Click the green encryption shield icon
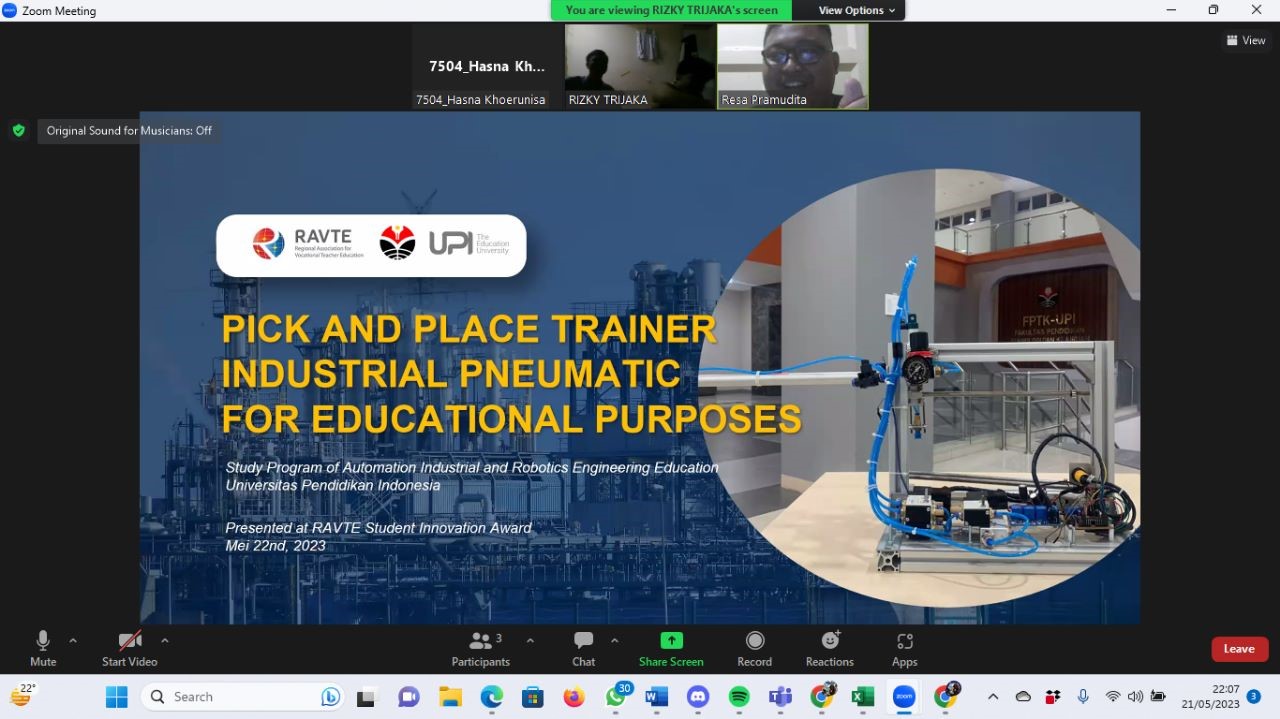 (x=18, y=130)
